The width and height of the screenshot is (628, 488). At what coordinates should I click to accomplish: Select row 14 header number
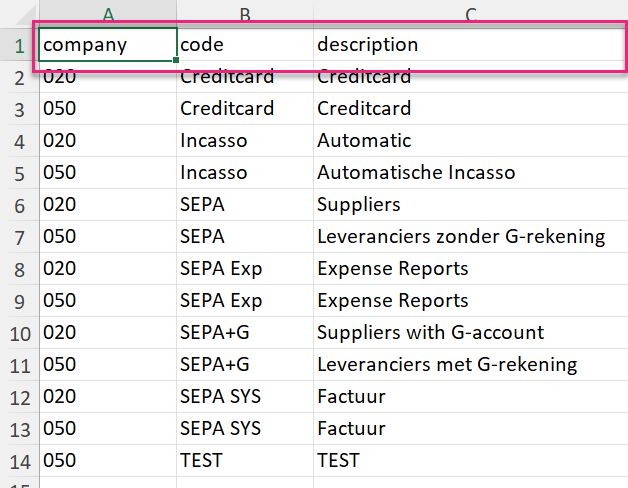coord(20,462)
